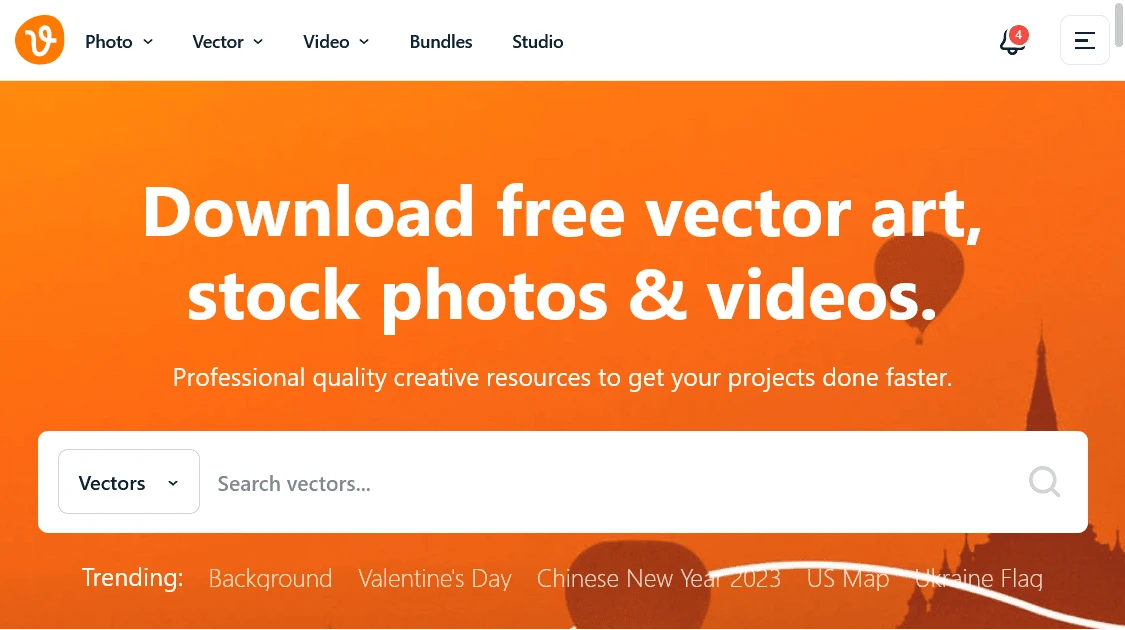
Task: Open the notifications bell icon
Action: coord(1012,42)
